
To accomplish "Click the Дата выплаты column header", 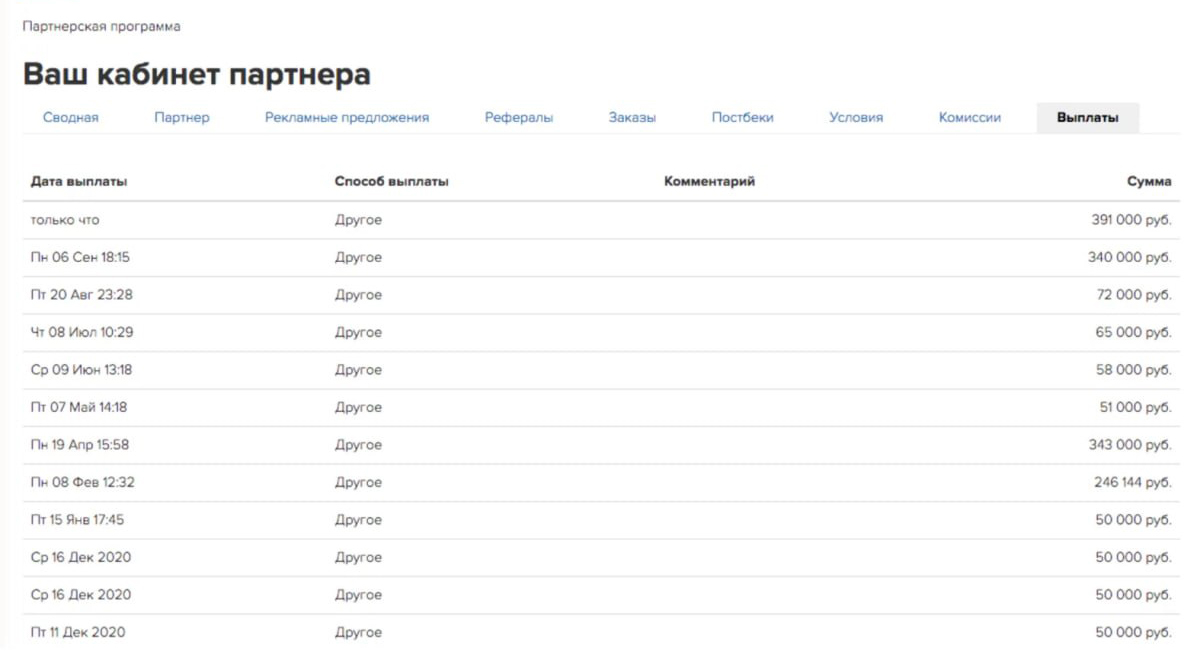I will [79, 182].
